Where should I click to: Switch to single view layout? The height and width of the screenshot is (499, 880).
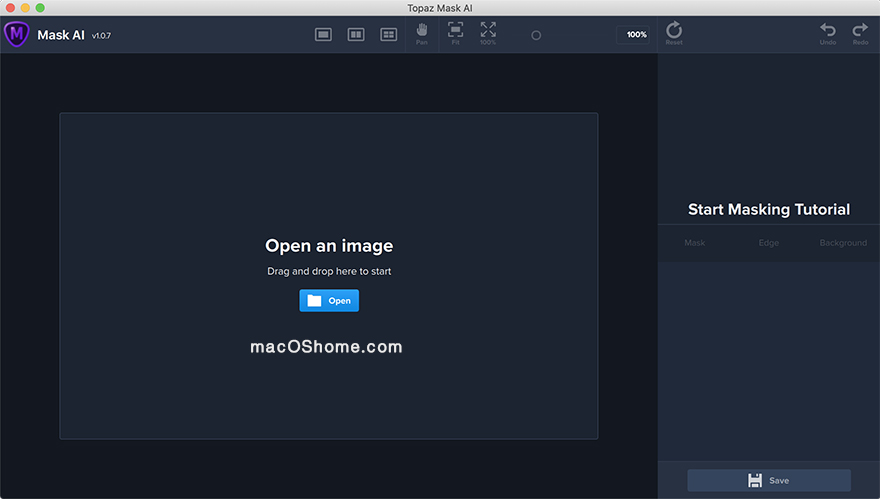(323, 35)
